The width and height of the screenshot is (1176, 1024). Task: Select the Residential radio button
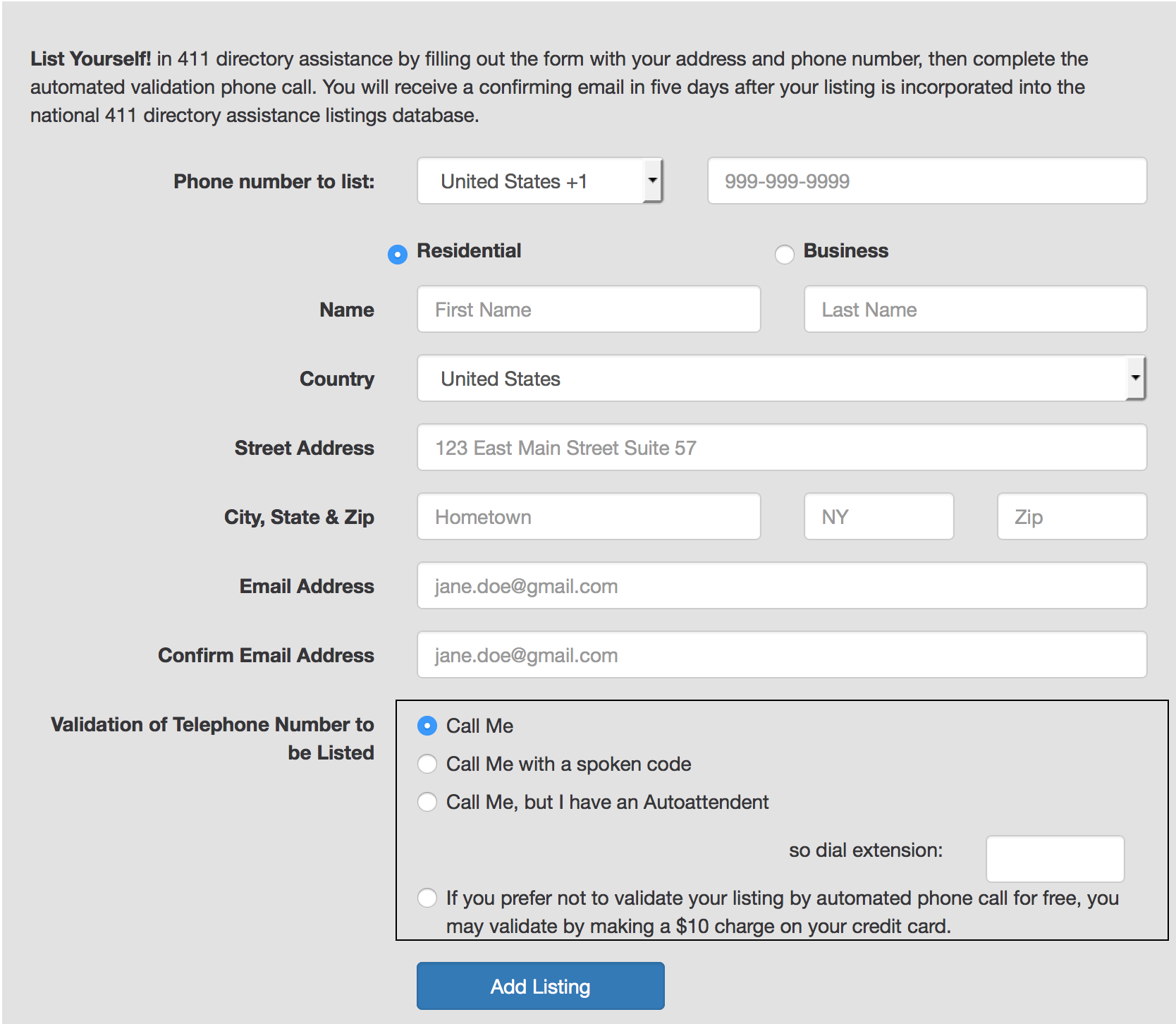(398, 254)
